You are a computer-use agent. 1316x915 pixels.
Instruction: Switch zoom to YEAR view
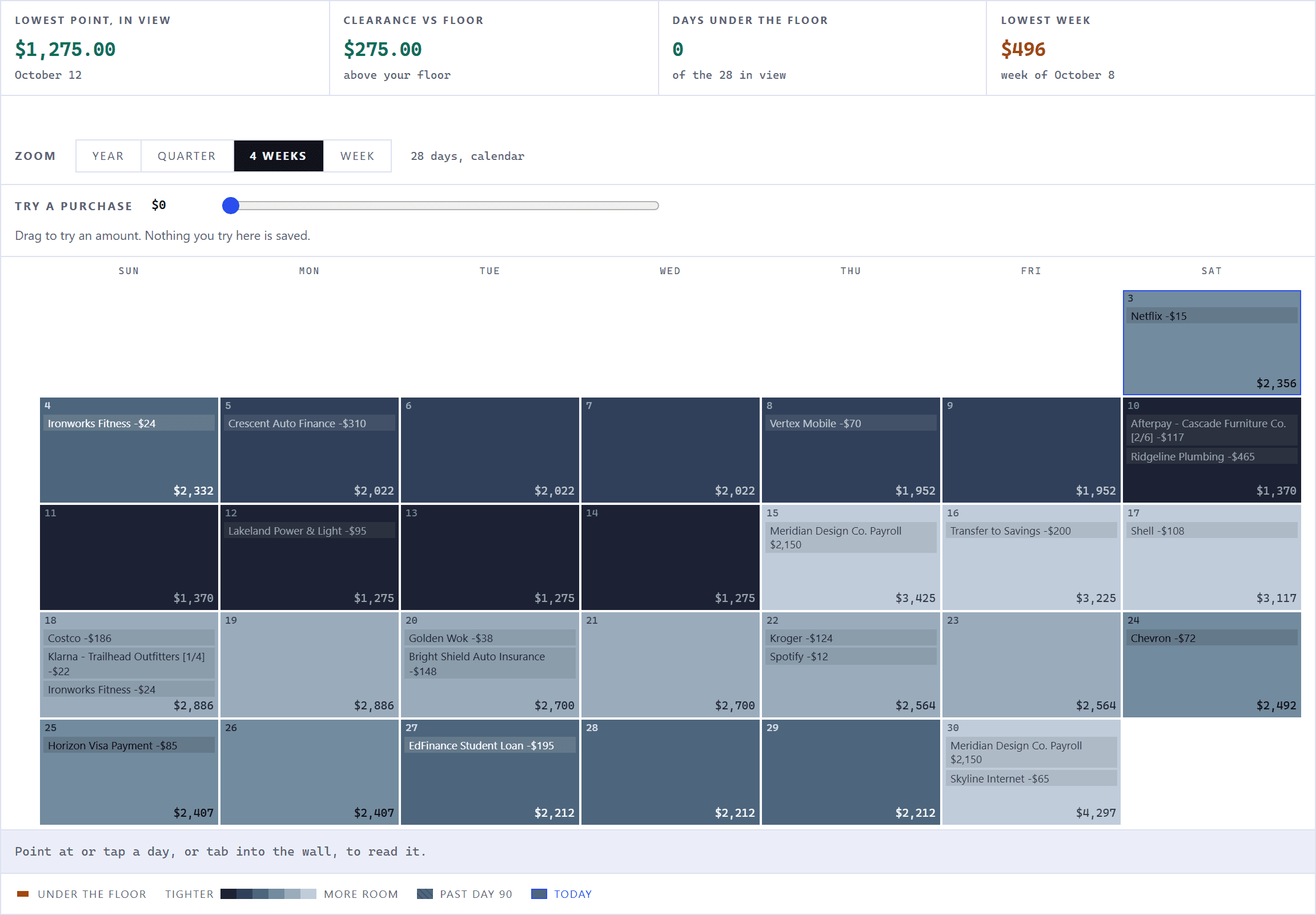click(108, 156)
